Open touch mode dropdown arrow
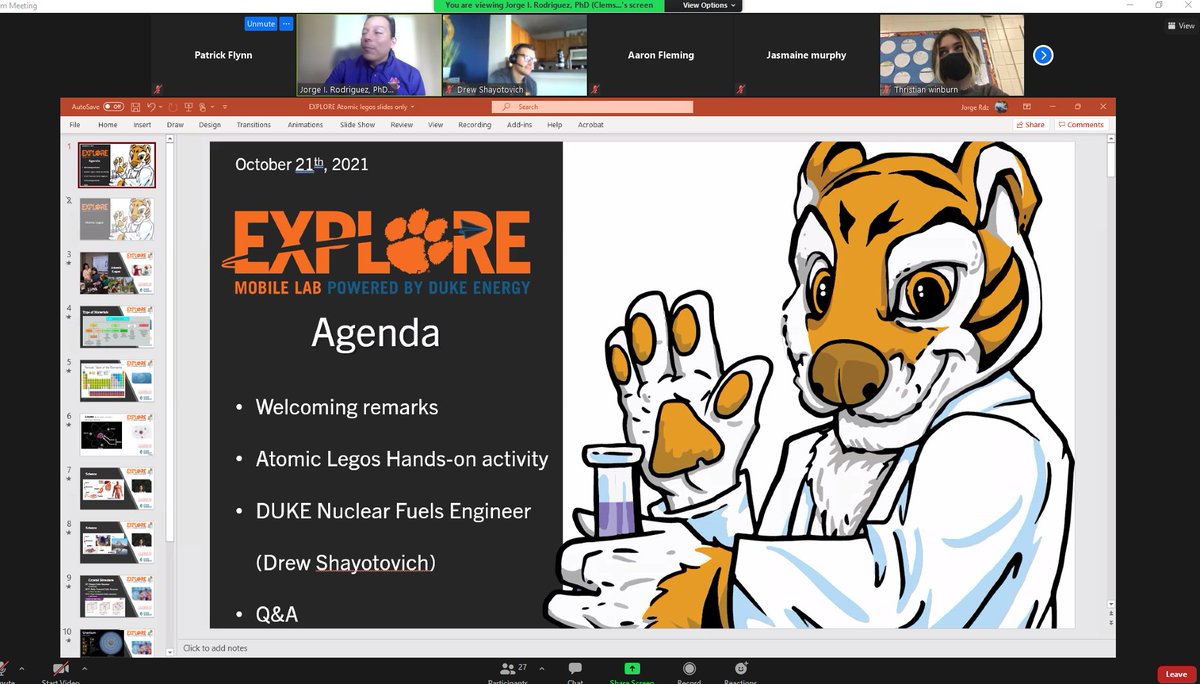Viewport: 1200px width, 684px height. click(x=212, y=107)
